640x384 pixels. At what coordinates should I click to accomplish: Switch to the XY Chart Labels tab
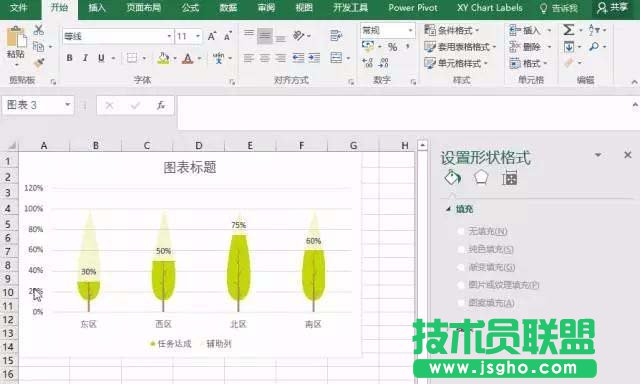click(489, 8)
